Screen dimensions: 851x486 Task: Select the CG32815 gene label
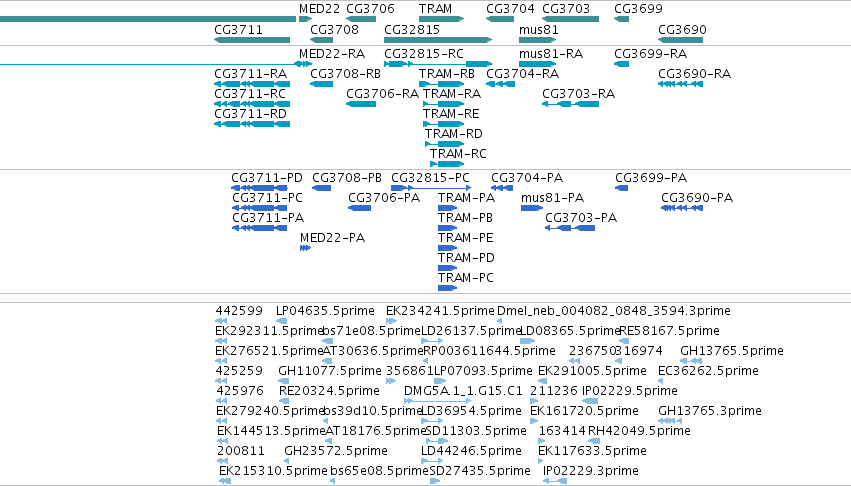[412, 30]
